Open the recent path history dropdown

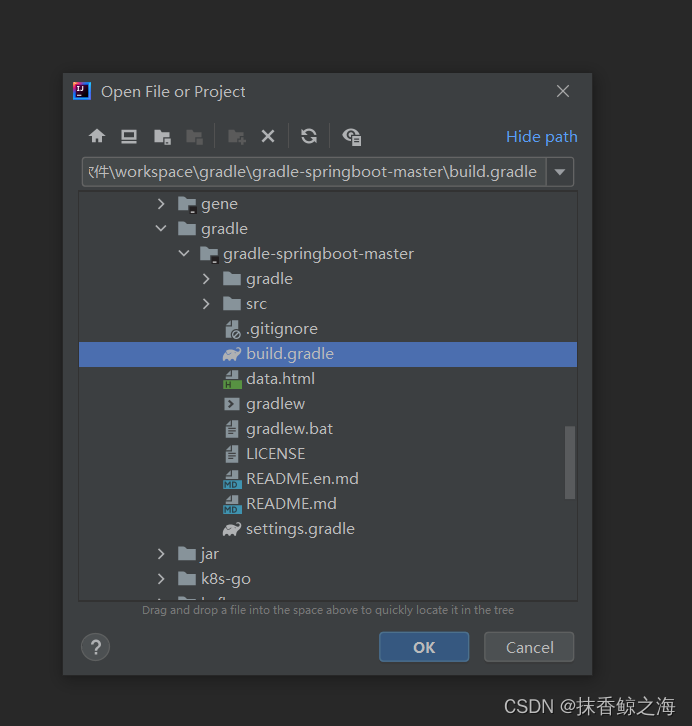tap(560, 172)
